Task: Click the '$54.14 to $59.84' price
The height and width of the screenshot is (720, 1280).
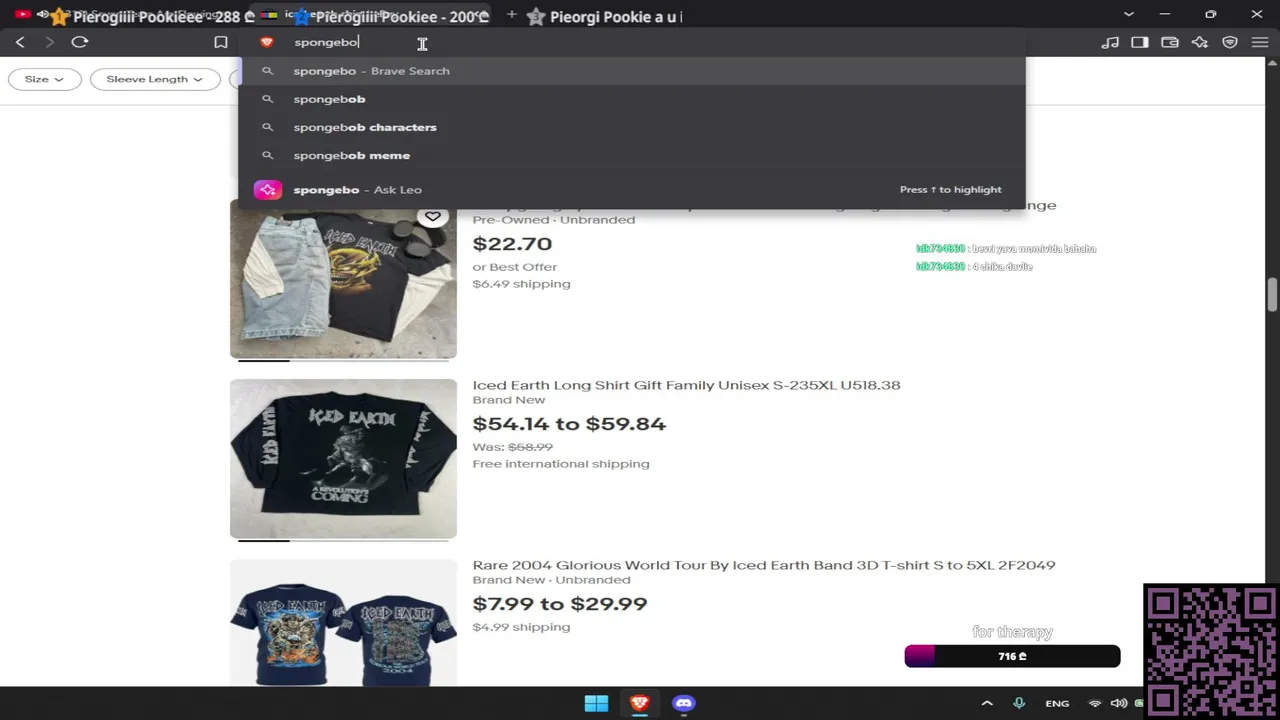Action: point(569,424)
